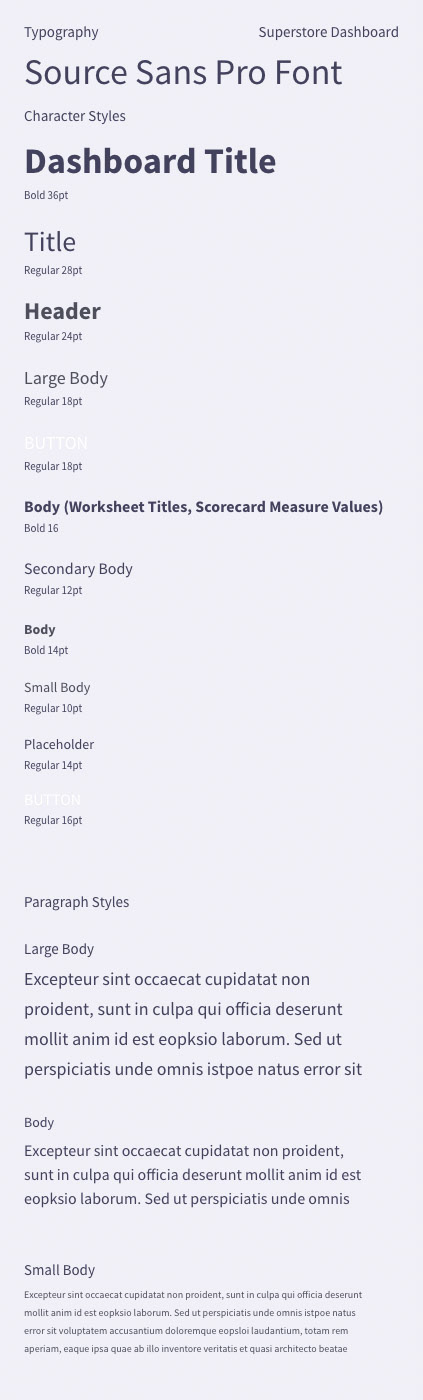Image resolution: width=423 pixels, height=1400 pixels.
Task: Click the Typography label at top
Action: click(61, 32)
